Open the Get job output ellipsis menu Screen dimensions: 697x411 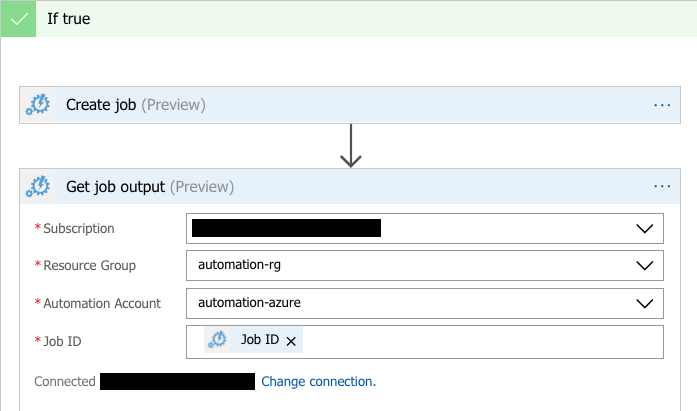point(662,186)
